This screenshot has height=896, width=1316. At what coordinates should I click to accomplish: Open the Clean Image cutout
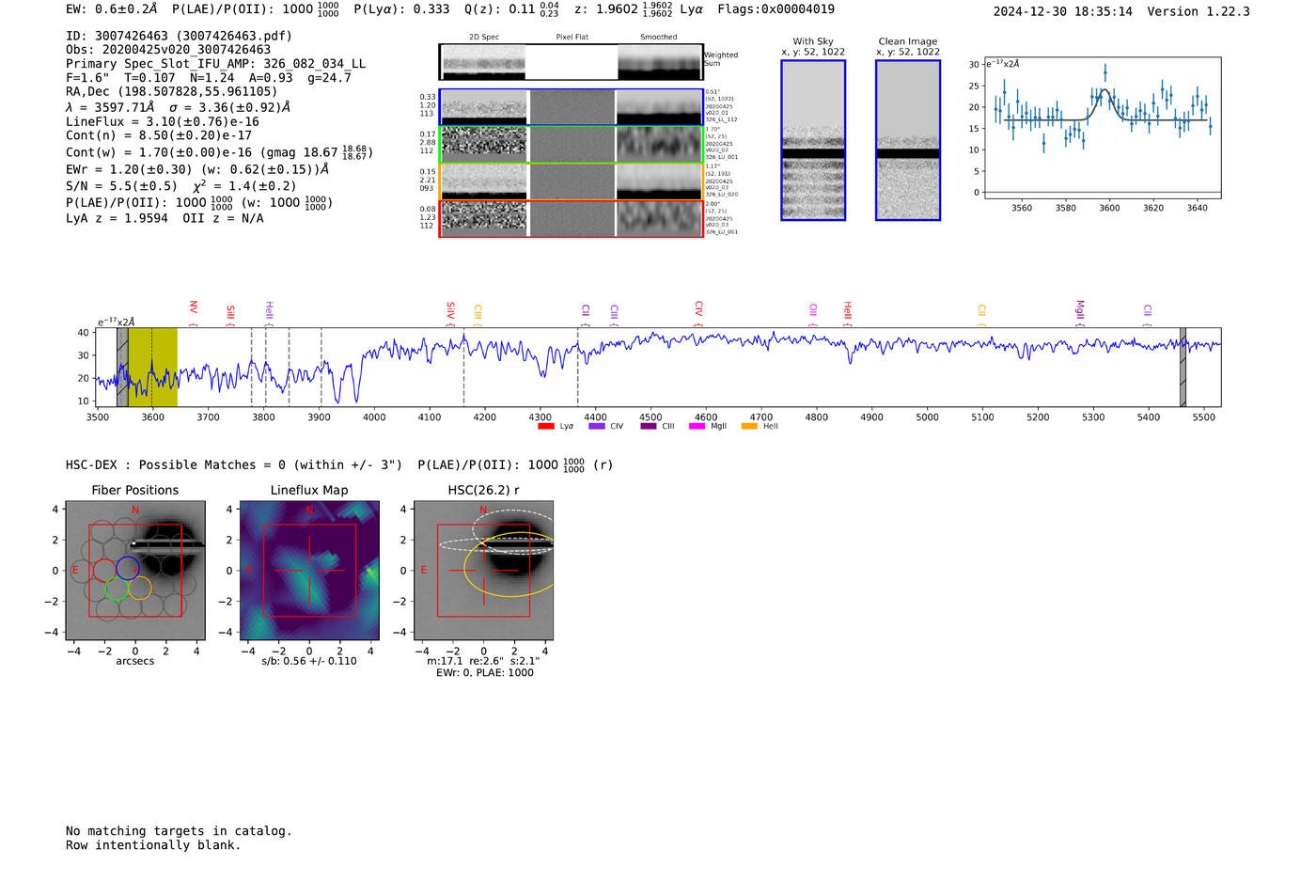click(908, 140)
